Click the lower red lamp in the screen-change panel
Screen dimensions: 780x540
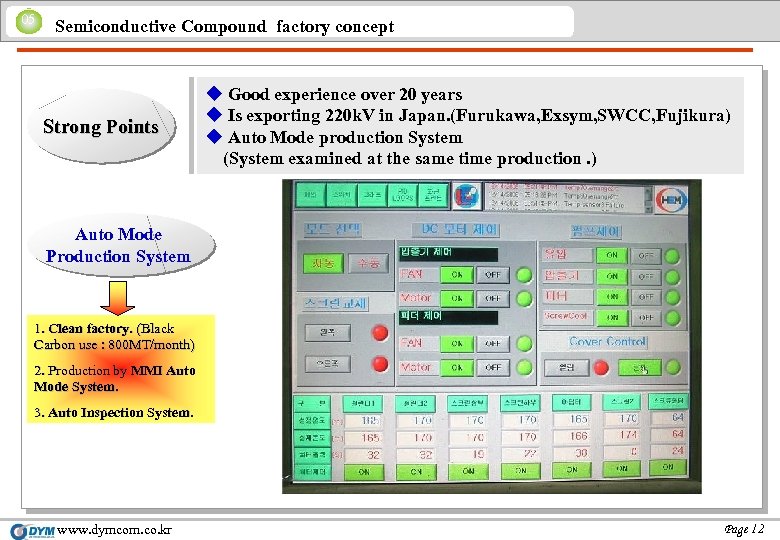[x=380, y=364]
